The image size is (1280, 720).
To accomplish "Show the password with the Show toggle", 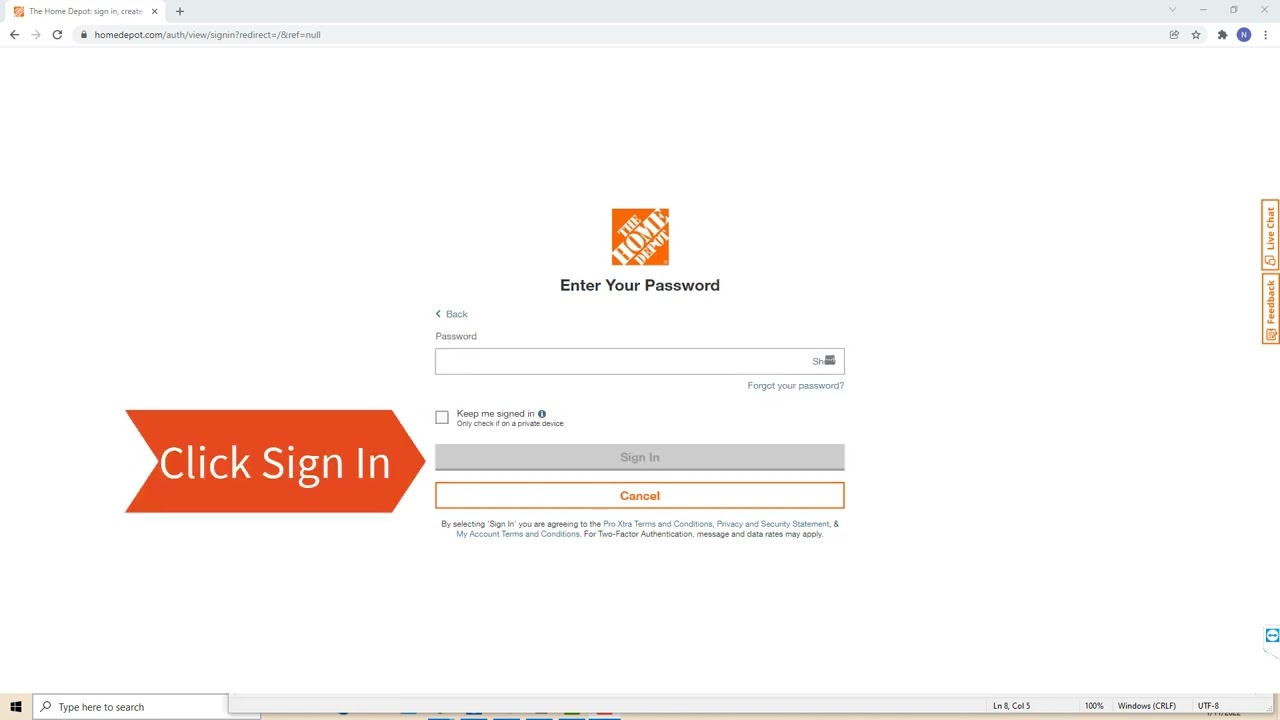I will click(x=823, y=361).
